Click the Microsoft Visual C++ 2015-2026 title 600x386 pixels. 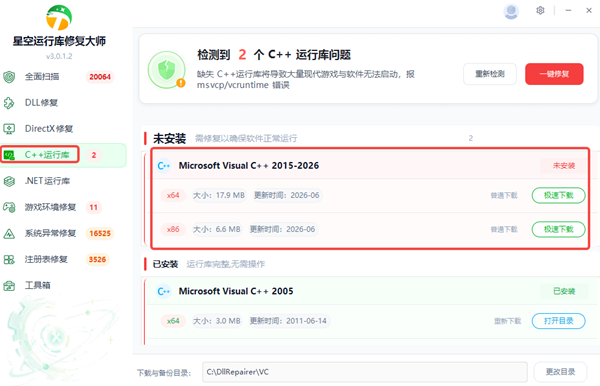click(x=249, y=166)
